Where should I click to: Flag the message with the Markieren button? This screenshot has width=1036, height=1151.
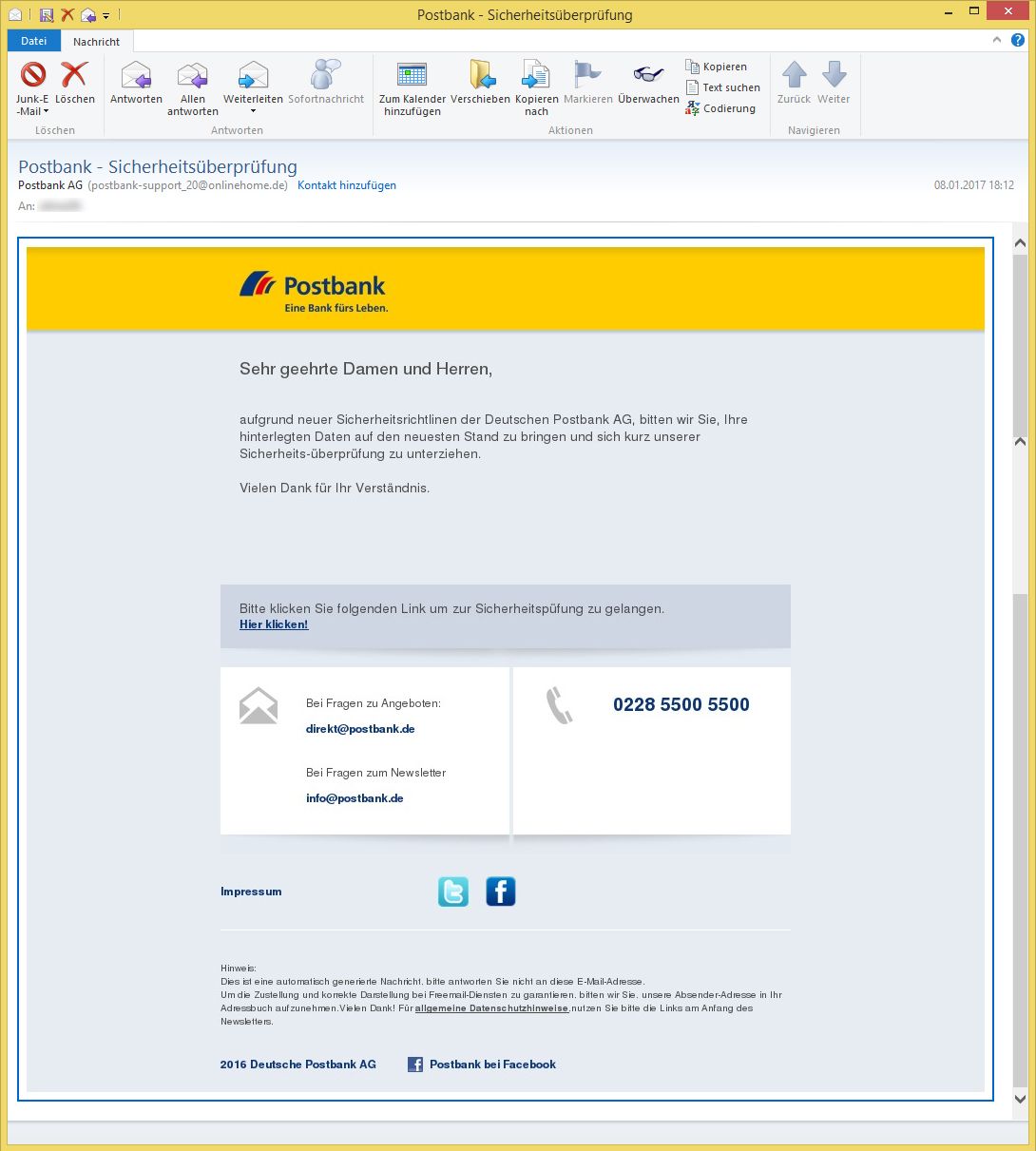(588, 83)
